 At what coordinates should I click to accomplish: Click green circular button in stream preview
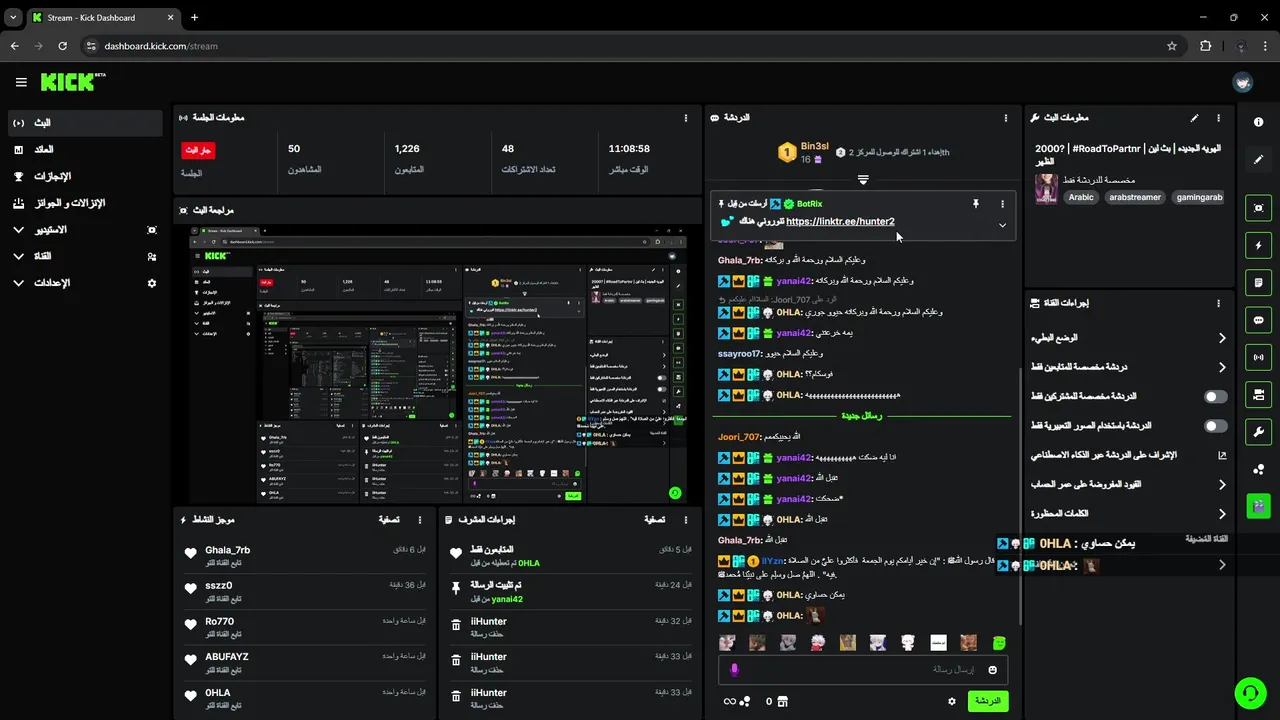(675, 493)
